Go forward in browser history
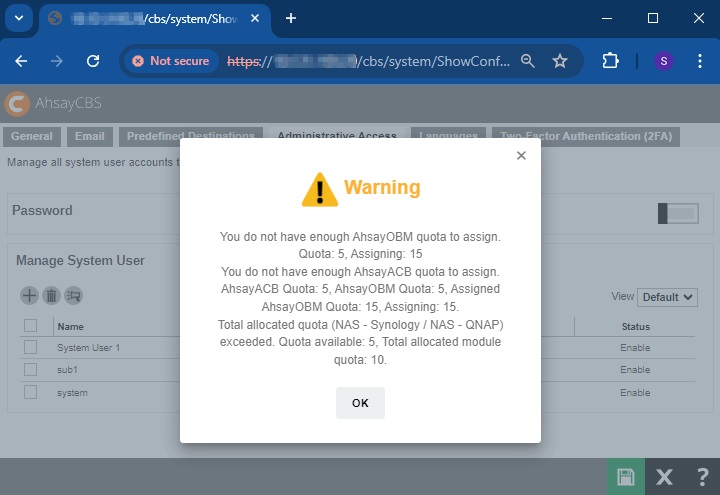The image size is (720, 495). [x=57, y=61]
